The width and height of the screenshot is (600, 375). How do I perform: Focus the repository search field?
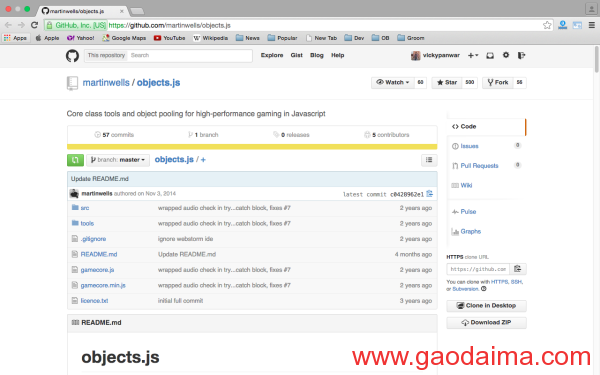[x=189, y=55]
